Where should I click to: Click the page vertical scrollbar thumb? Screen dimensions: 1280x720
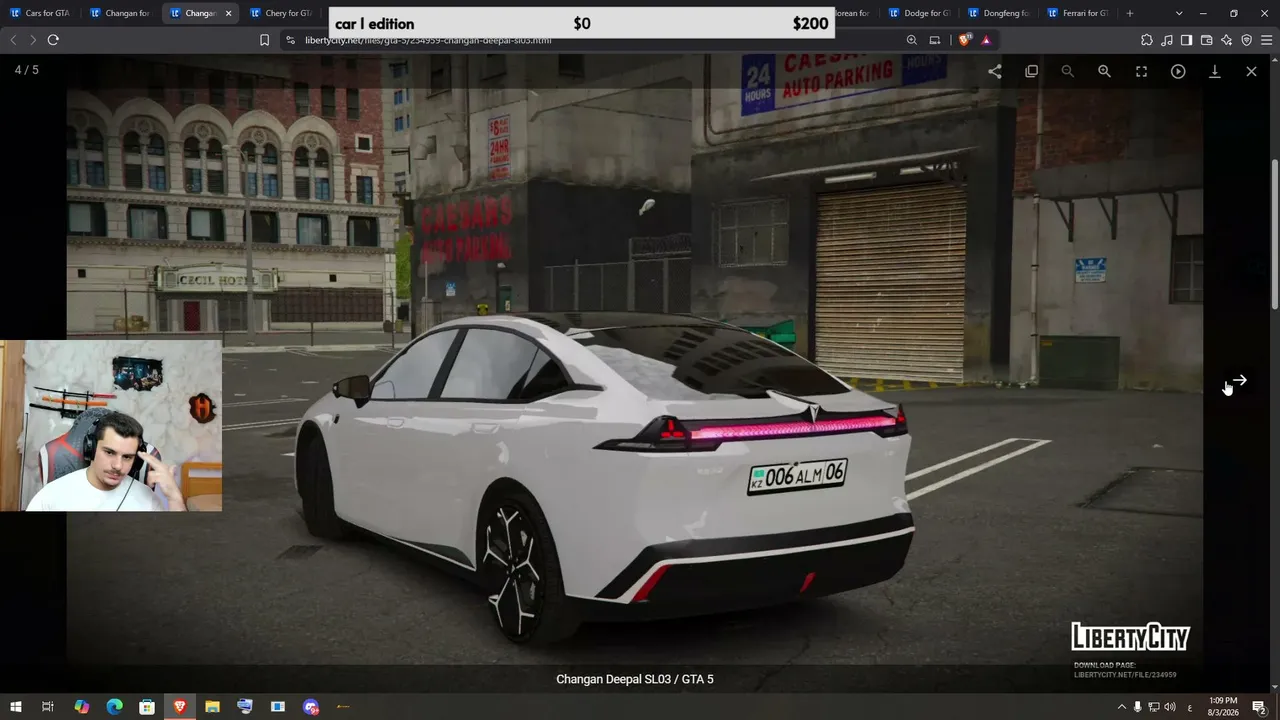1275,235
